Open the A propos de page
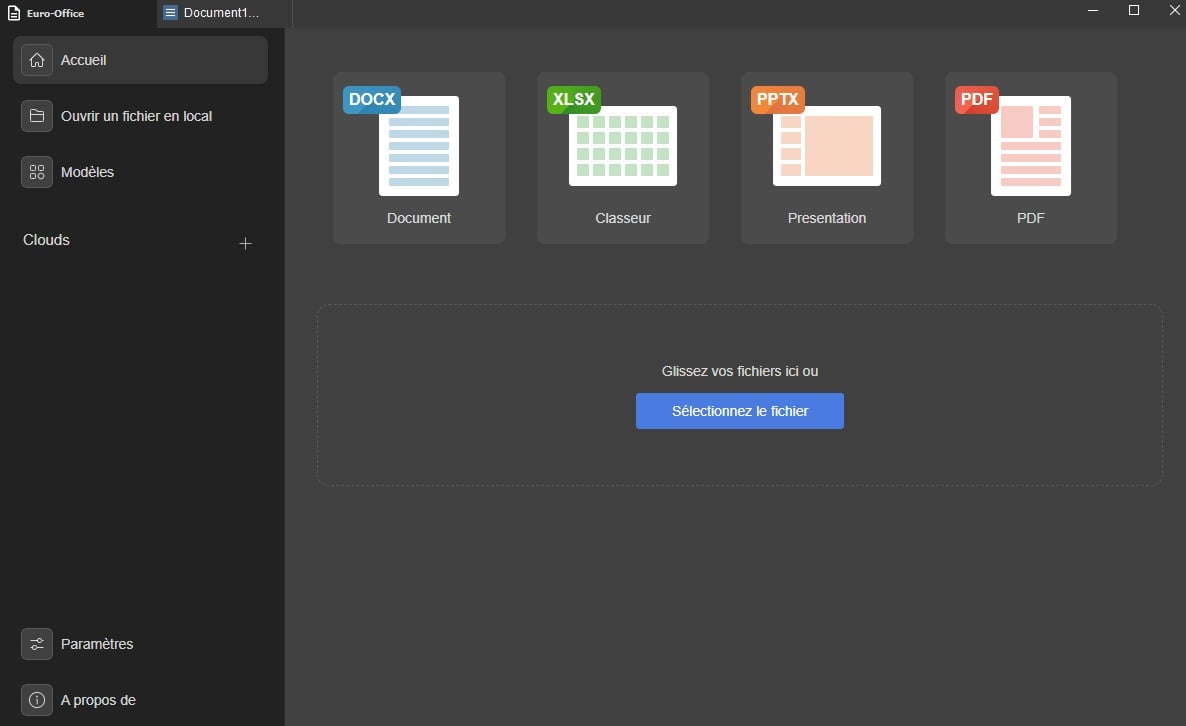 pos(141,700)
